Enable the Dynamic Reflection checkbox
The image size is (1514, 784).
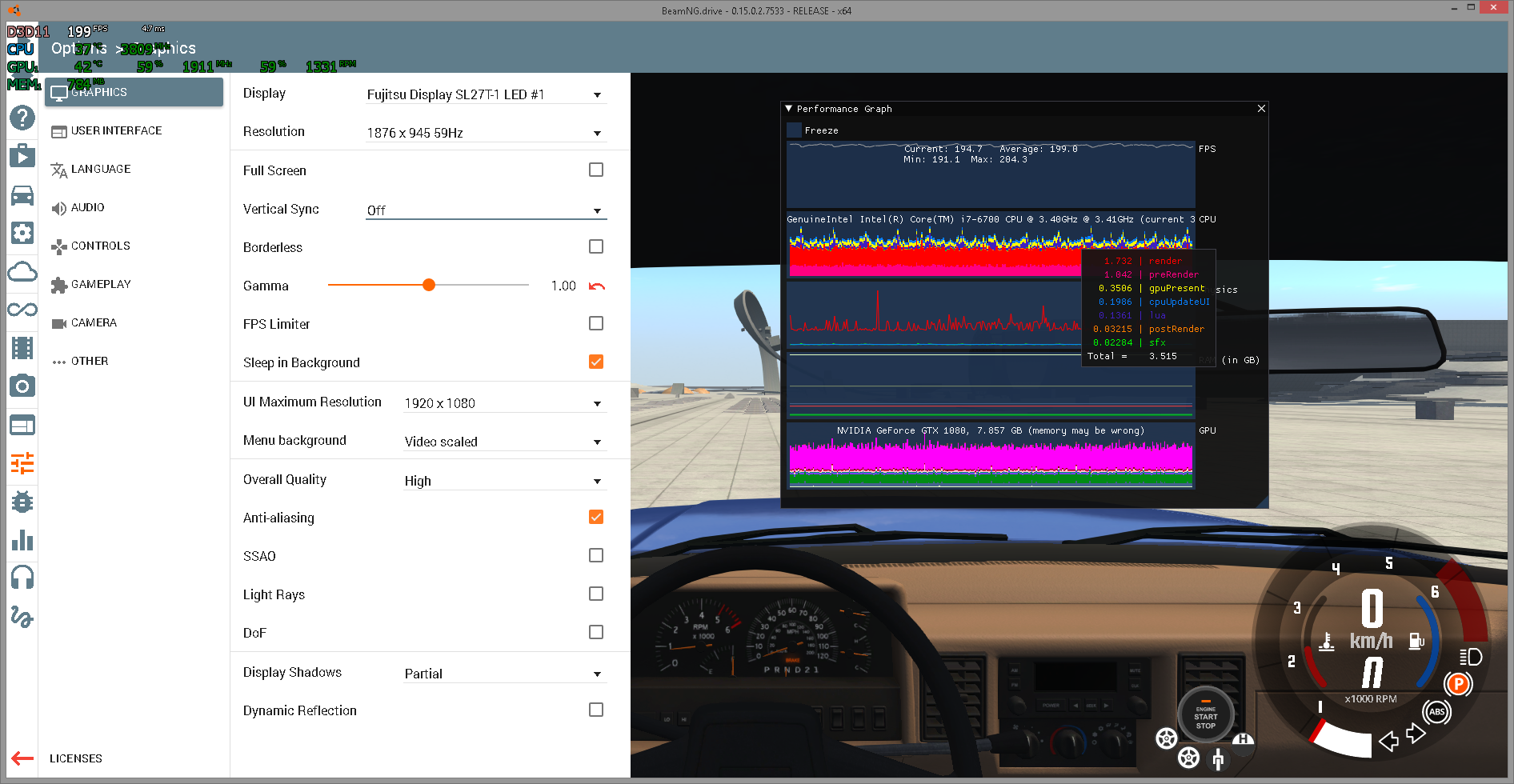[596, 710]
